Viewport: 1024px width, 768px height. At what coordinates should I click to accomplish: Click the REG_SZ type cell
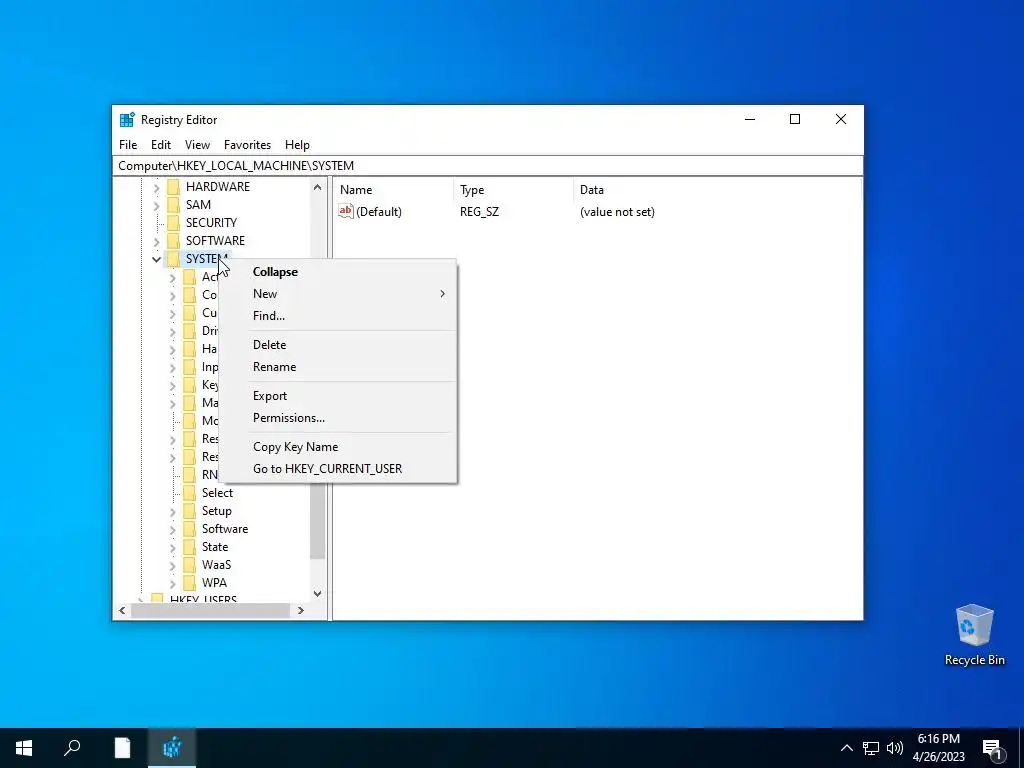point(479,212)
